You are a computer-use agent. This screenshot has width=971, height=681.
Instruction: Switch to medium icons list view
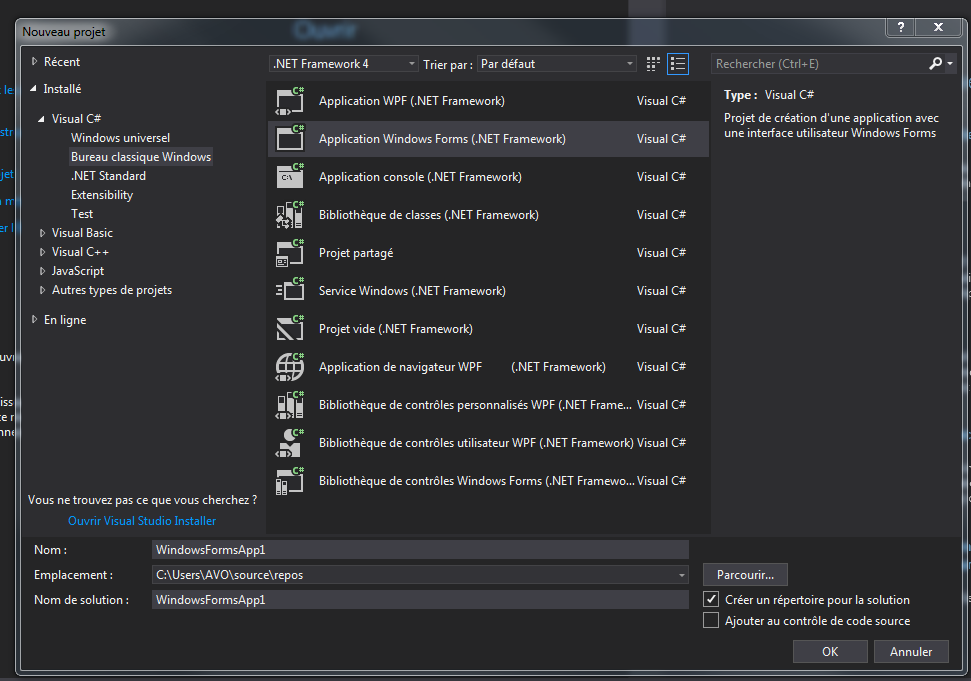point(677,64)
